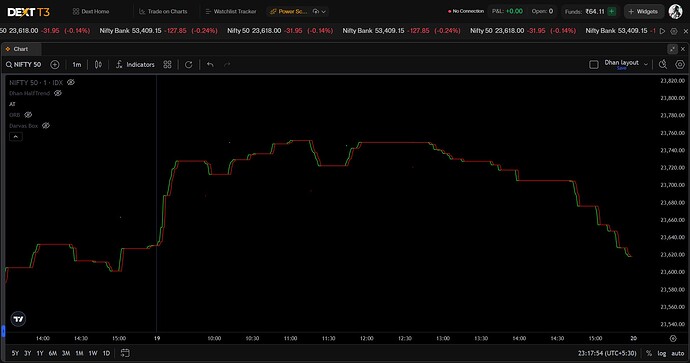Toggle percentage scale mode

[x=649, y=353]
